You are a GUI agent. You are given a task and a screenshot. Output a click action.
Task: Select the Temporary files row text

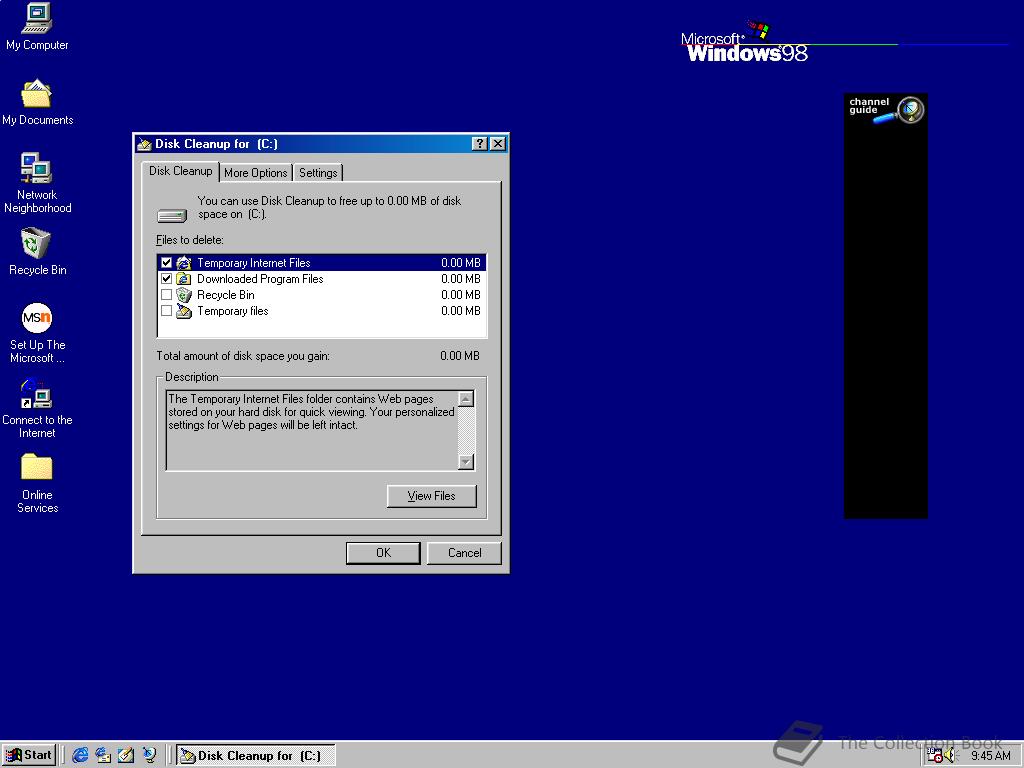[x=232, y=311]
